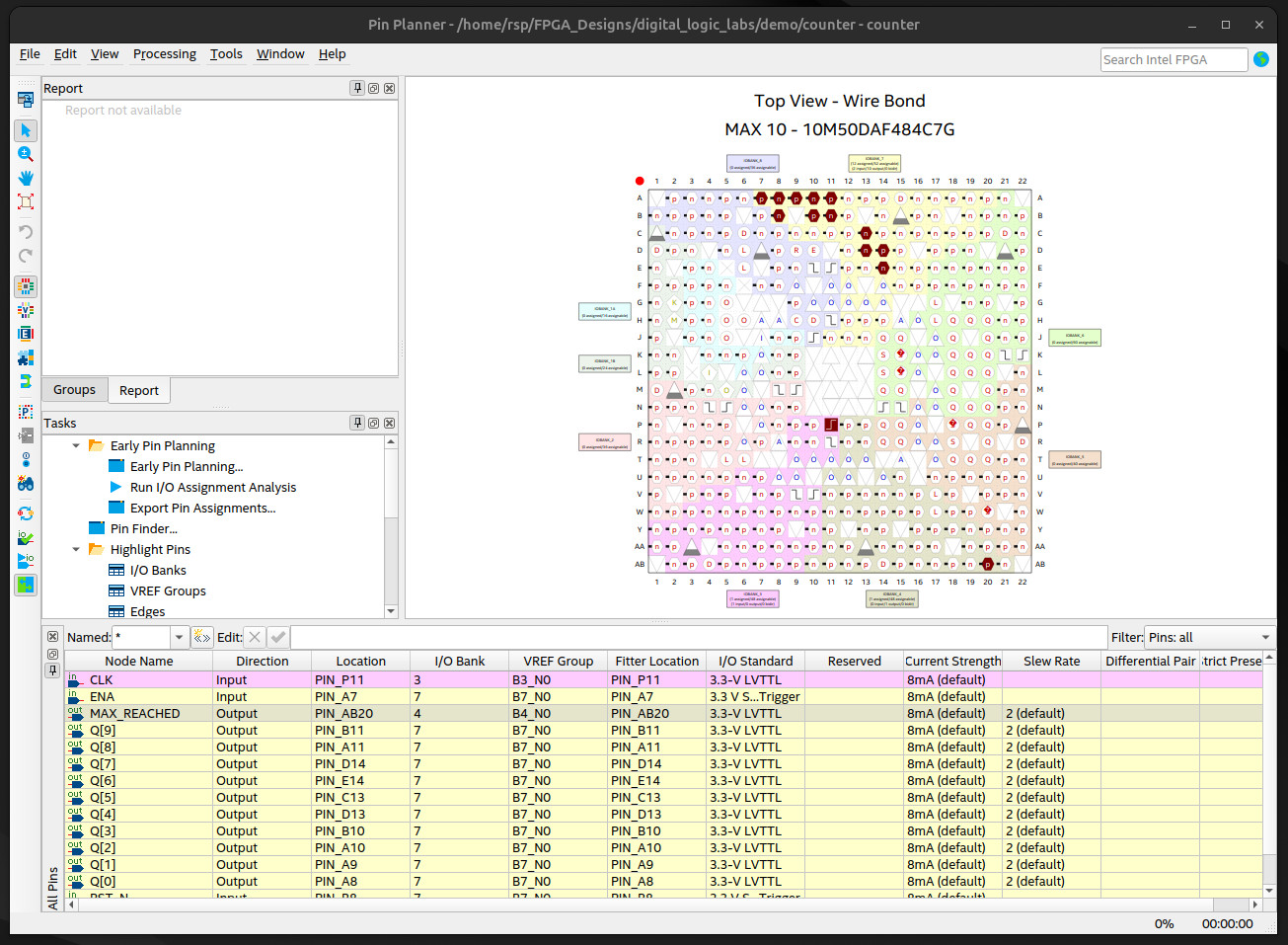Image resolution: width=1288 pixels, height=945 pixels.
Task: Click Export Pin Assignments task
Action: [x=202, y=508]
